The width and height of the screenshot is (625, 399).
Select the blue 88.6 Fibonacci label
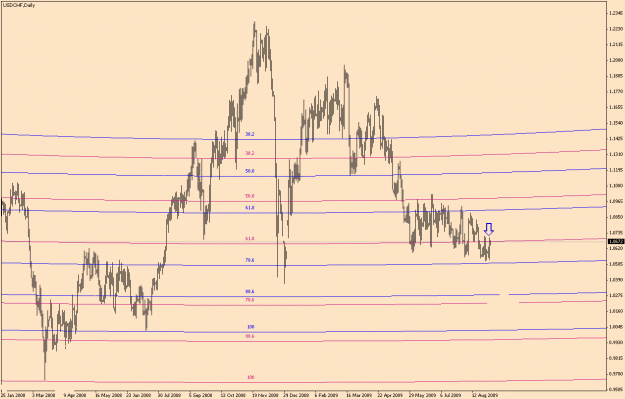pos(250,291)
